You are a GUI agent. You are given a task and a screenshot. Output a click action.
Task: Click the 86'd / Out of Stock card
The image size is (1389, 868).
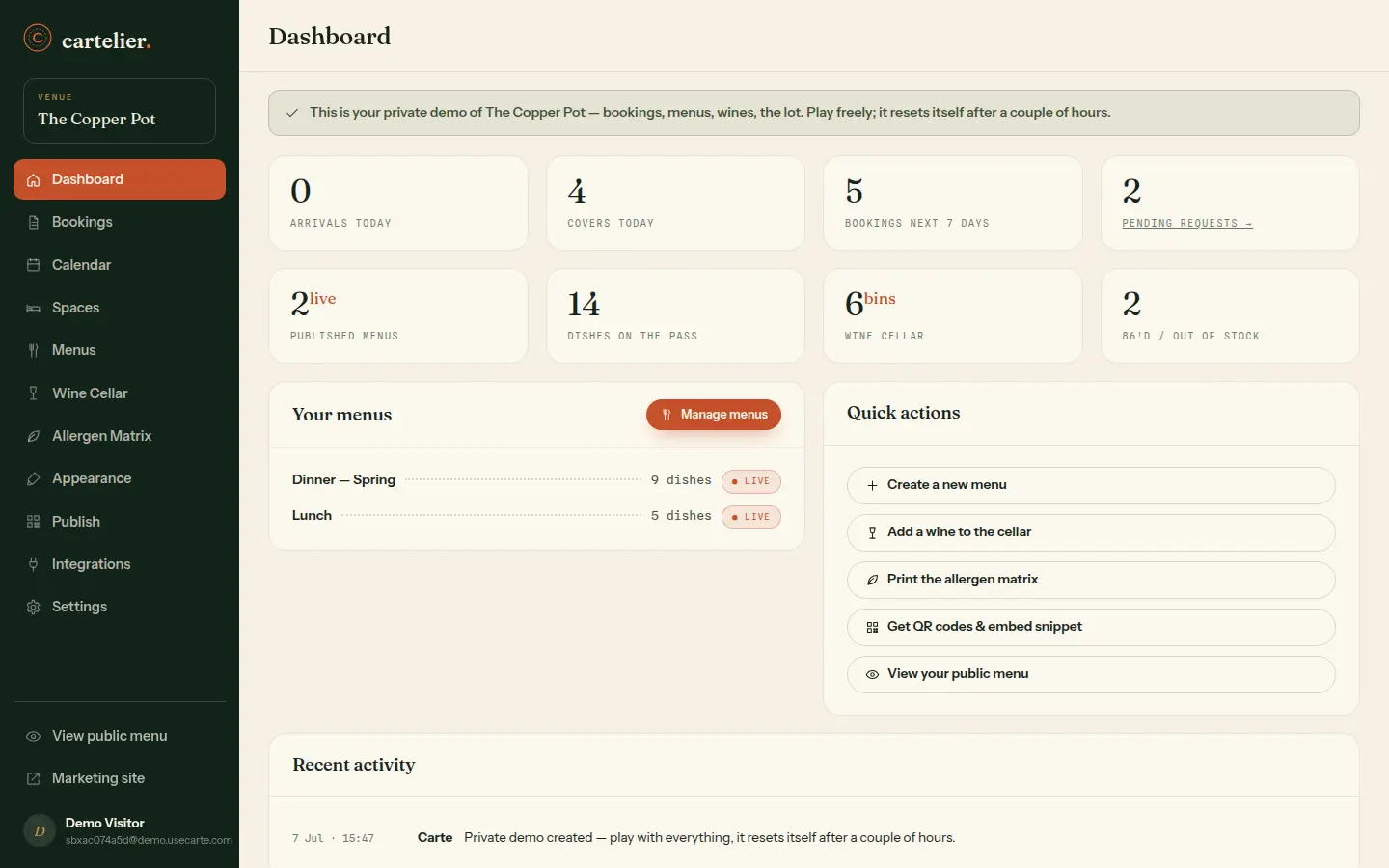[1230, 316]
